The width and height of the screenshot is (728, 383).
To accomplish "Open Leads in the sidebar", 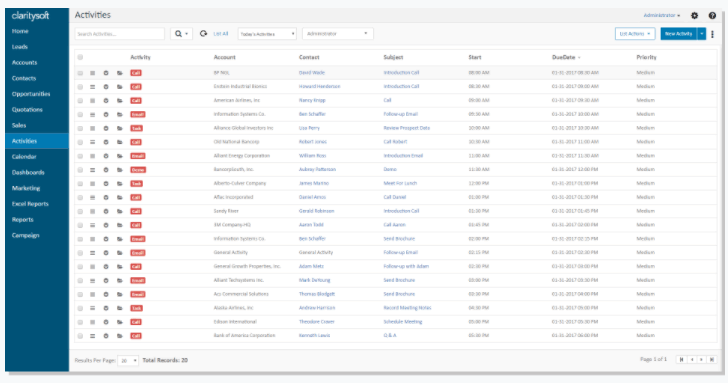I will 20,47.
